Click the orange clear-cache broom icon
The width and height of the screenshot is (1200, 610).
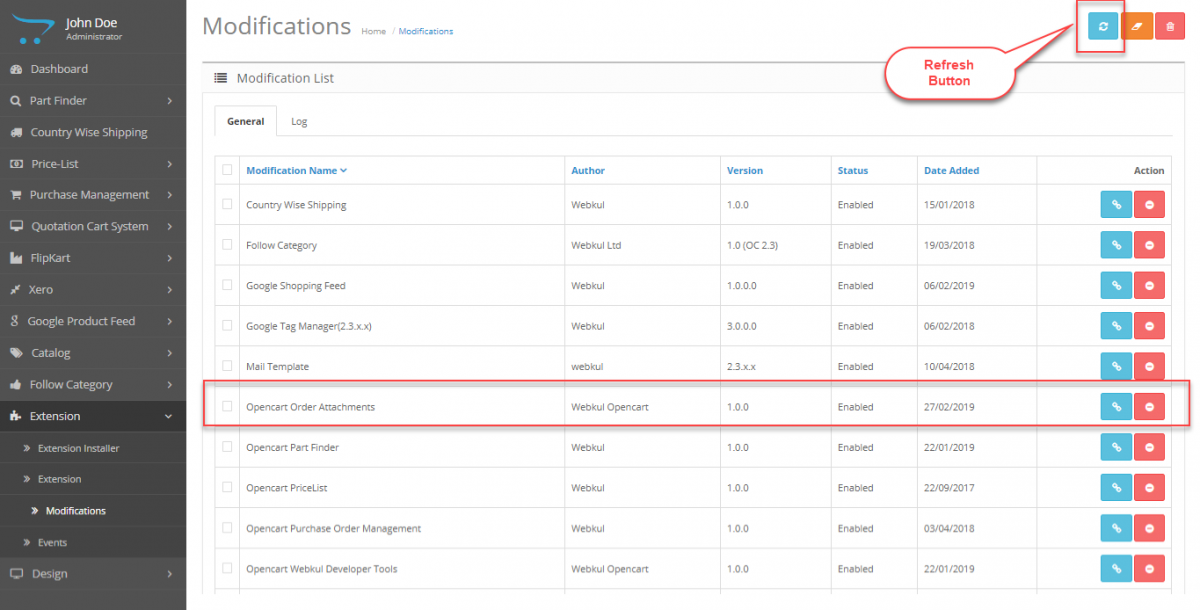pyautogui.click(x=1138, y=25)
